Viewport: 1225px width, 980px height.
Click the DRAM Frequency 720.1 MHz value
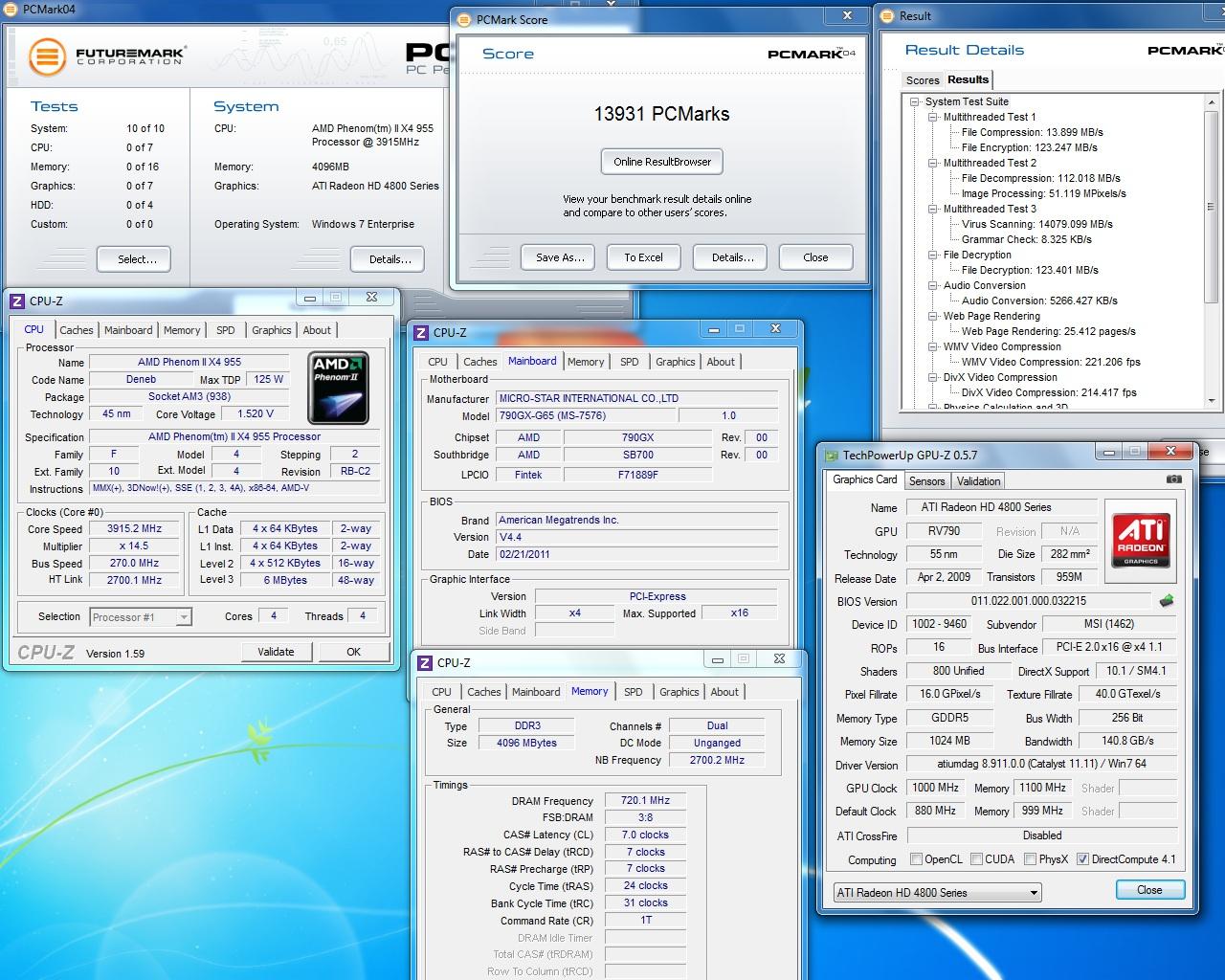pyautogui.click(x=645, y=801)
